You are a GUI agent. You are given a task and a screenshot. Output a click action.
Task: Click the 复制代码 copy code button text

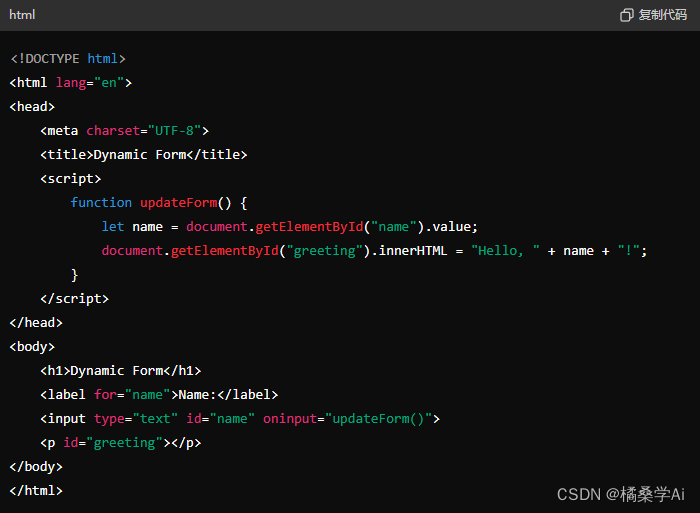tap(663, 15)
